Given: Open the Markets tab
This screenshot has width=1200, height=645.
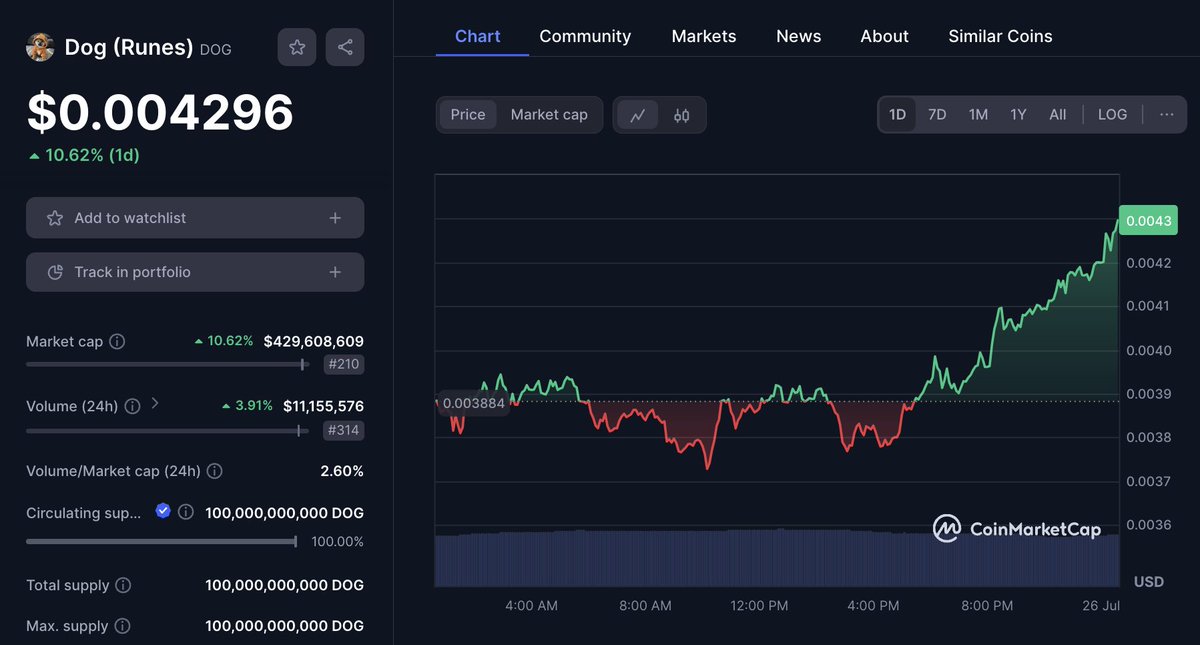Looking at the screenshot, I should coord(704,36).
